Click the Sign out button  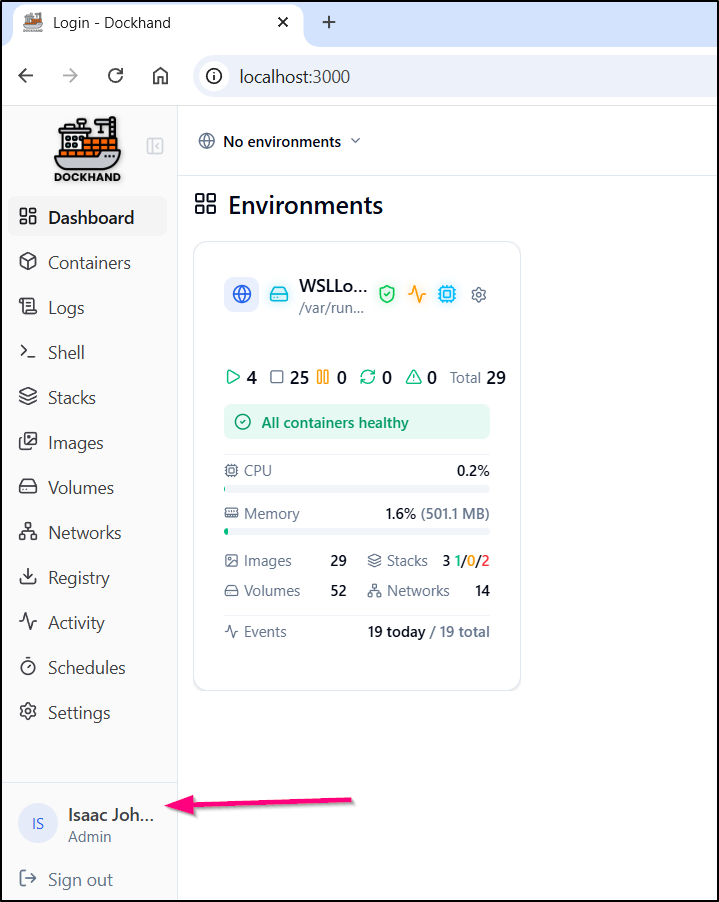coord(80,880)
